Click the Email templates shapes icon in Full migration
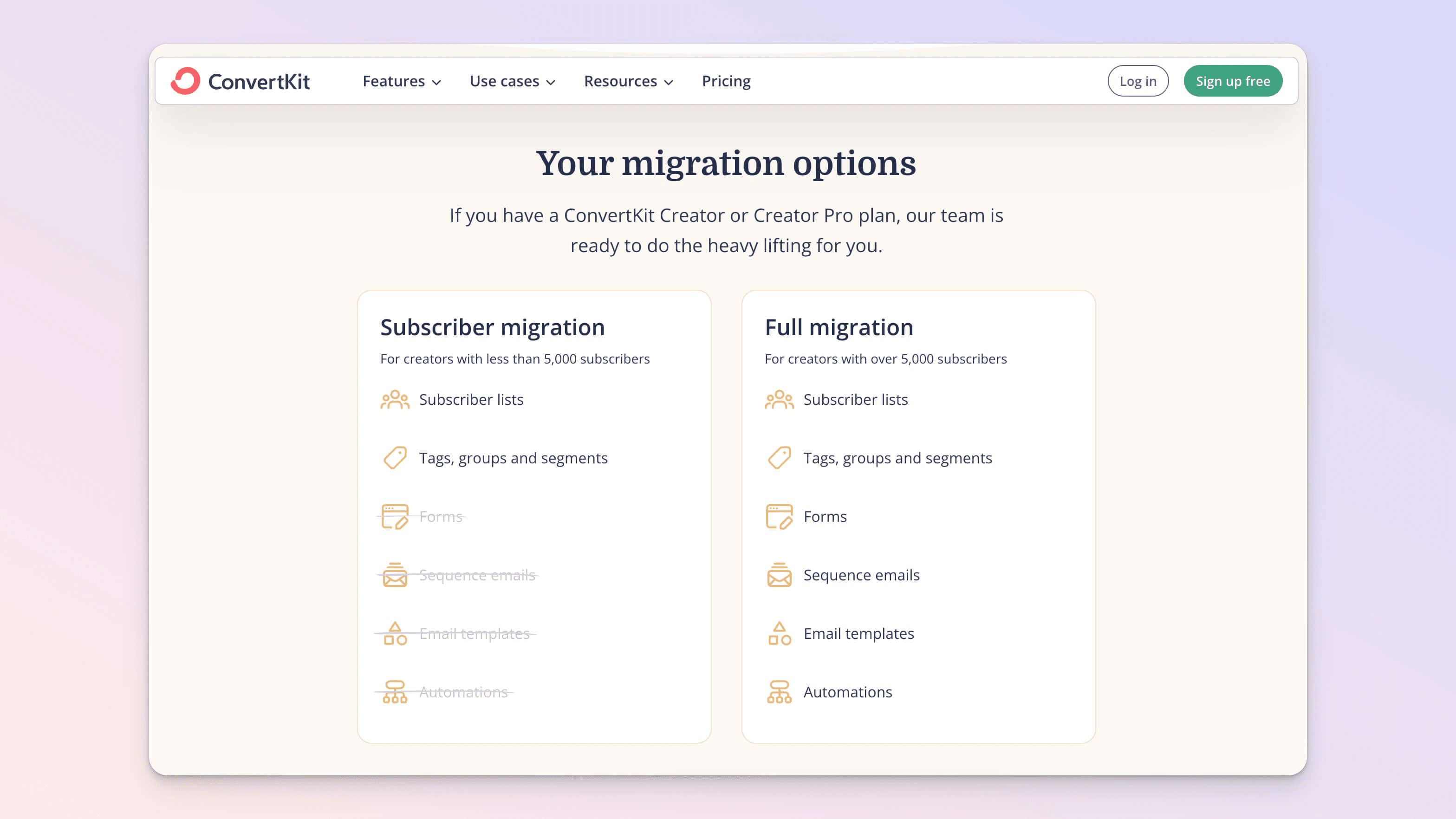The width and height of the screenshot is (1456, 819). pyautogui.click(x=779, y=634)
